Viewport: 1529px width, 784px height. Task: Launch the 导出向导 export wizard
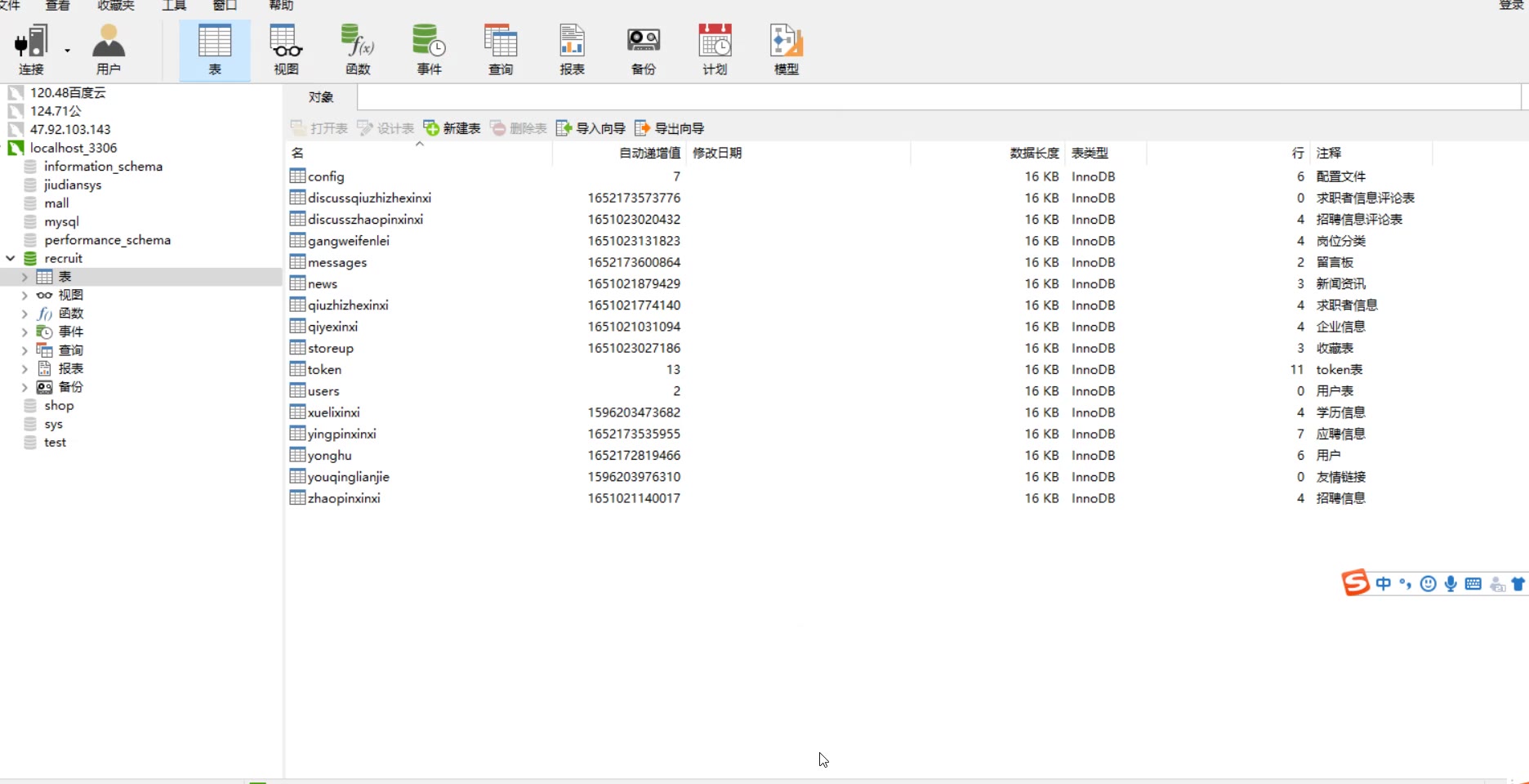(x=669, y=128)
